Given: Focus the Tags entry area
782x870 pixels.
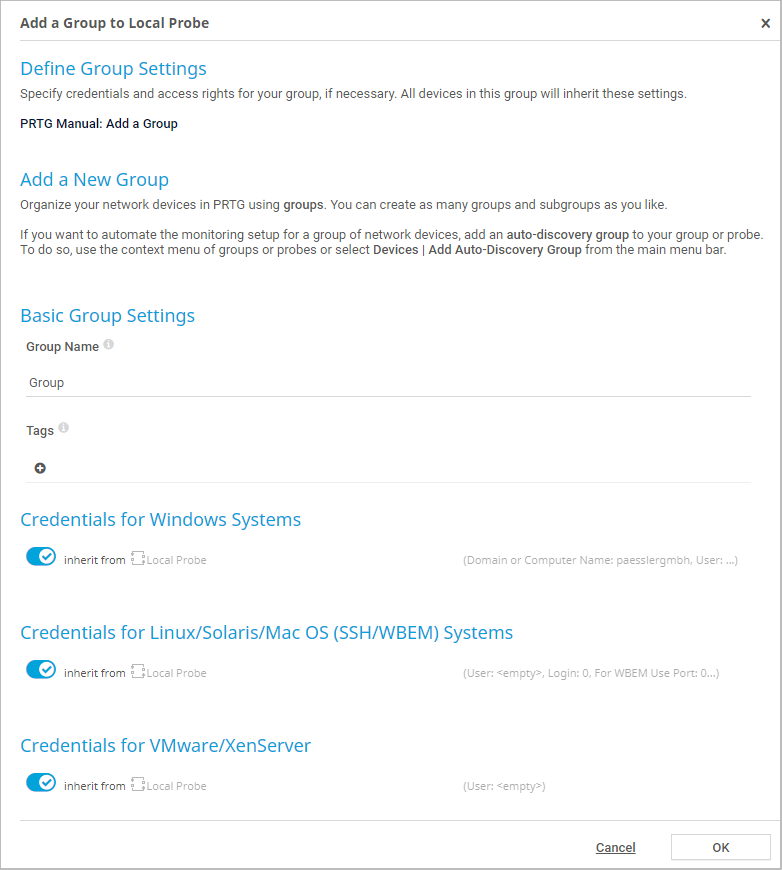Looking at the screenshot, I should [x=400, y=468].
